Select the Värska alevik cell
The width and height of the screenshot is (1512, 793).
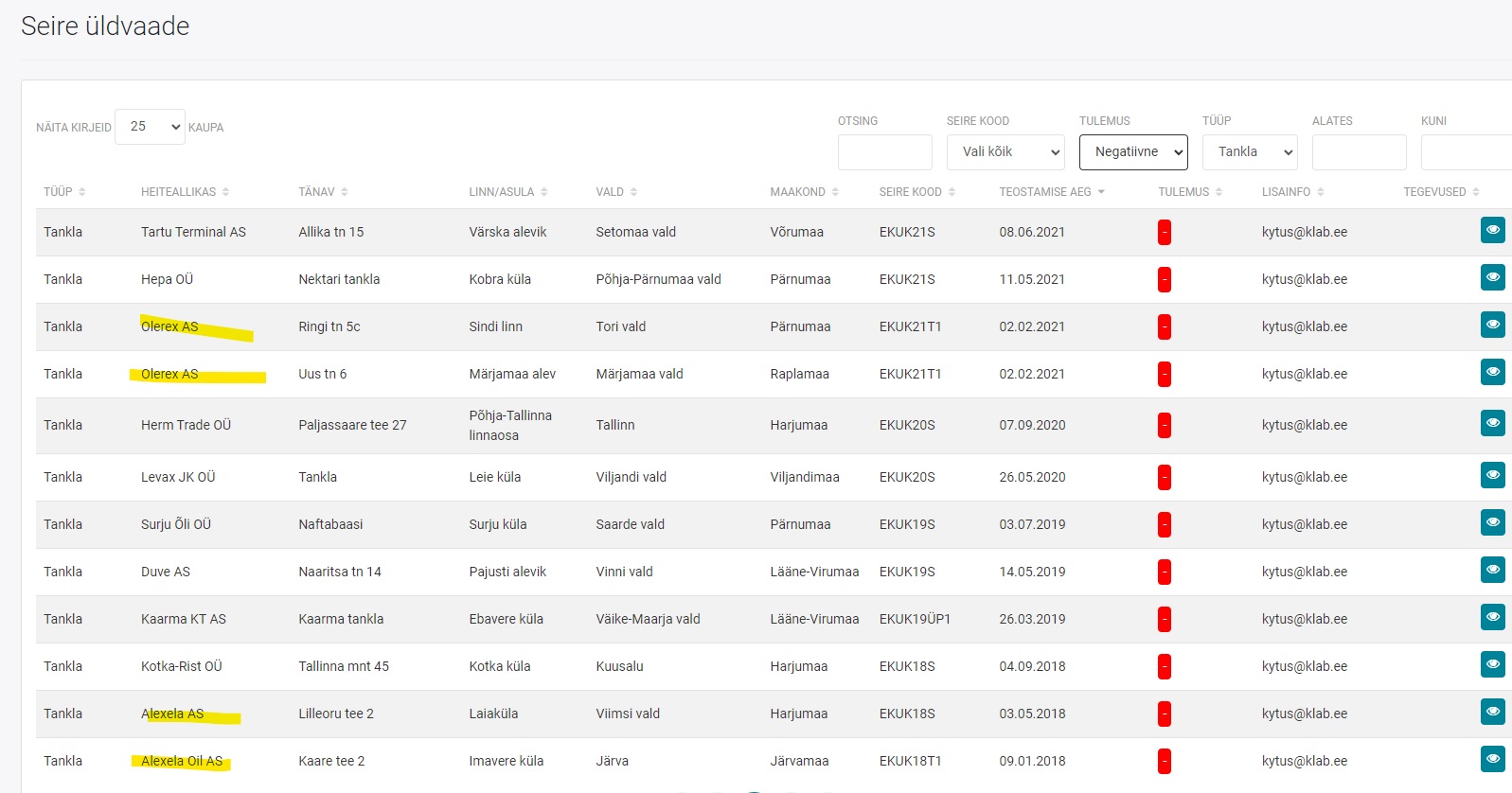click(507, 232)
